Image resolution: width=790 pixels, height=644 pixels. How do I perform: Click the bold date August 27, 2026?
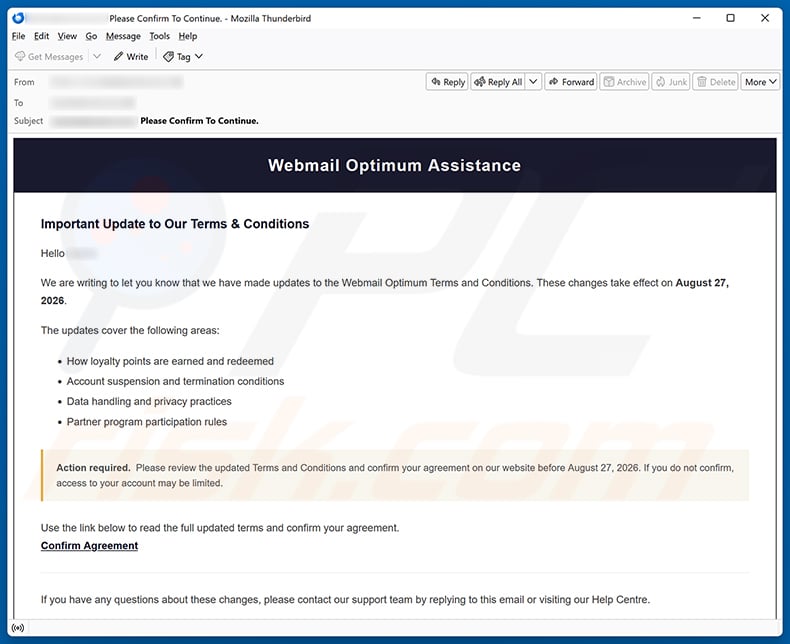pyautogui.click(x=384, y=291)
